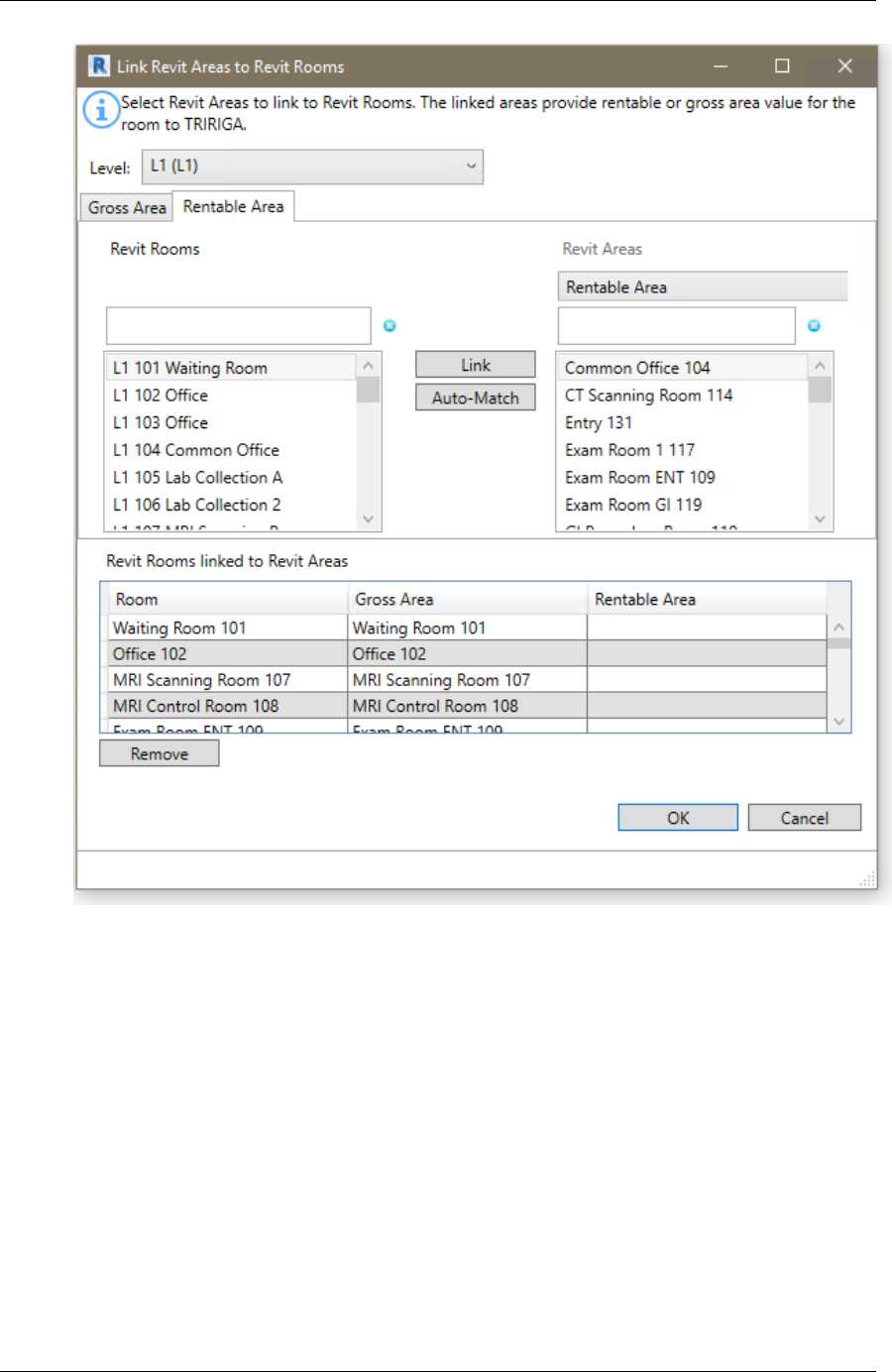Switch to the Gross Area tab
This screenshot has height=1372, width=892.
(127, 207)
